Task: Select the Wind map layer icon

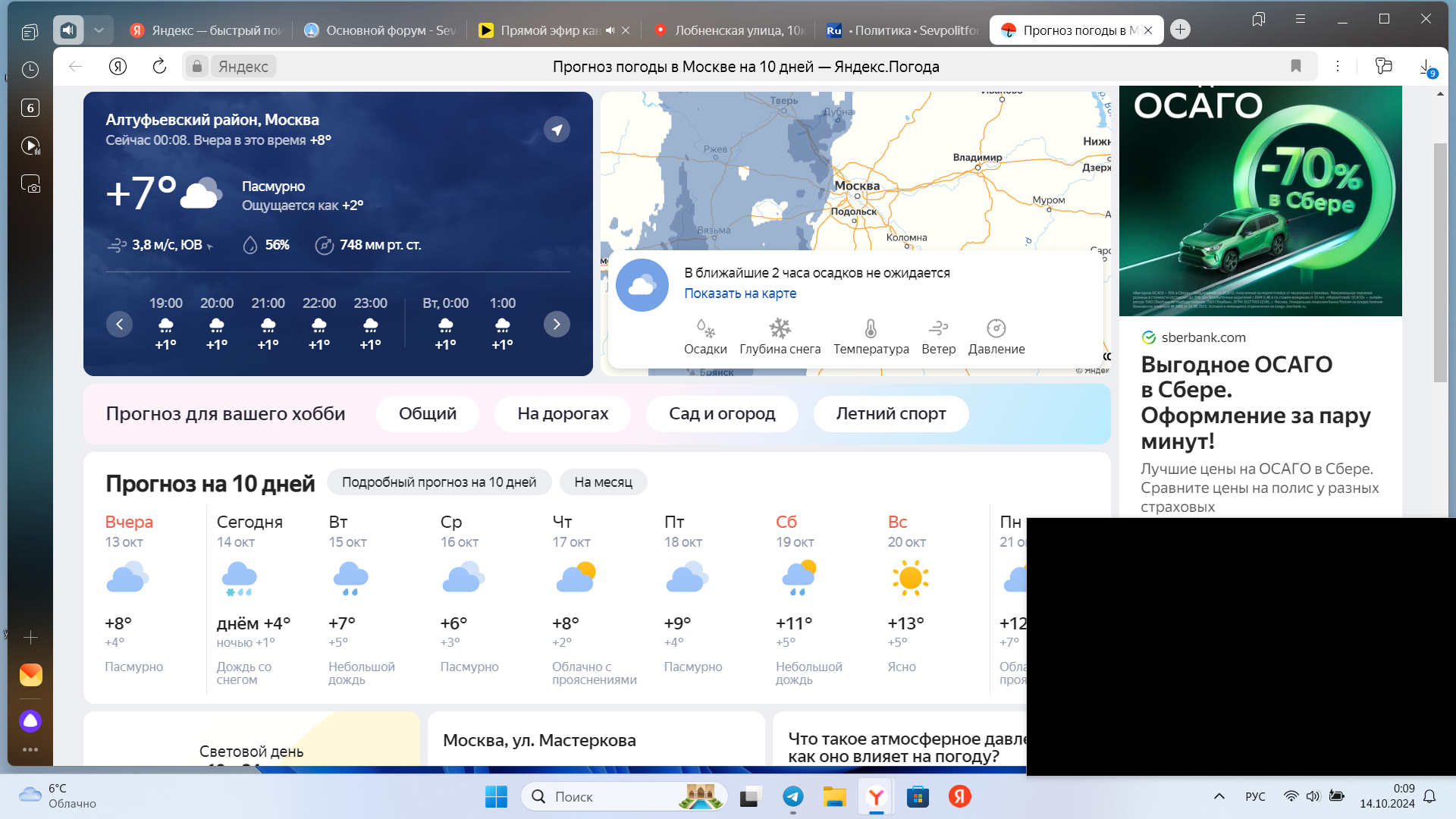Action: click(x=938, y=328)
